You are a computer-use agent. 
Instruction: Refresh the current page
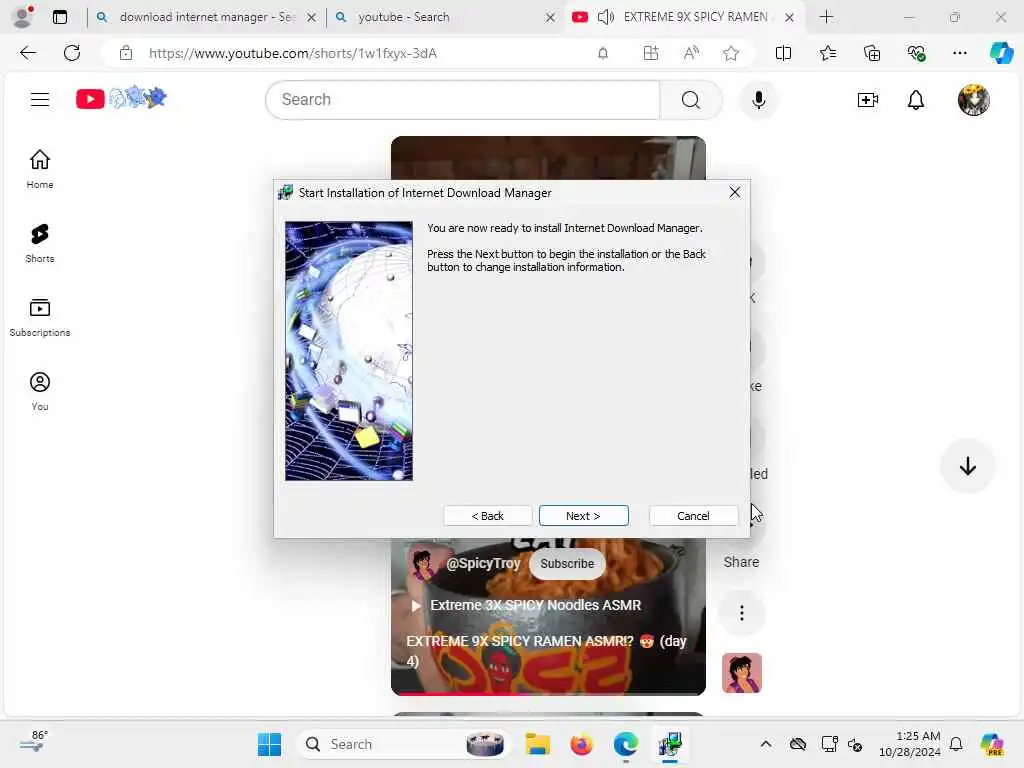coord(72,53)
